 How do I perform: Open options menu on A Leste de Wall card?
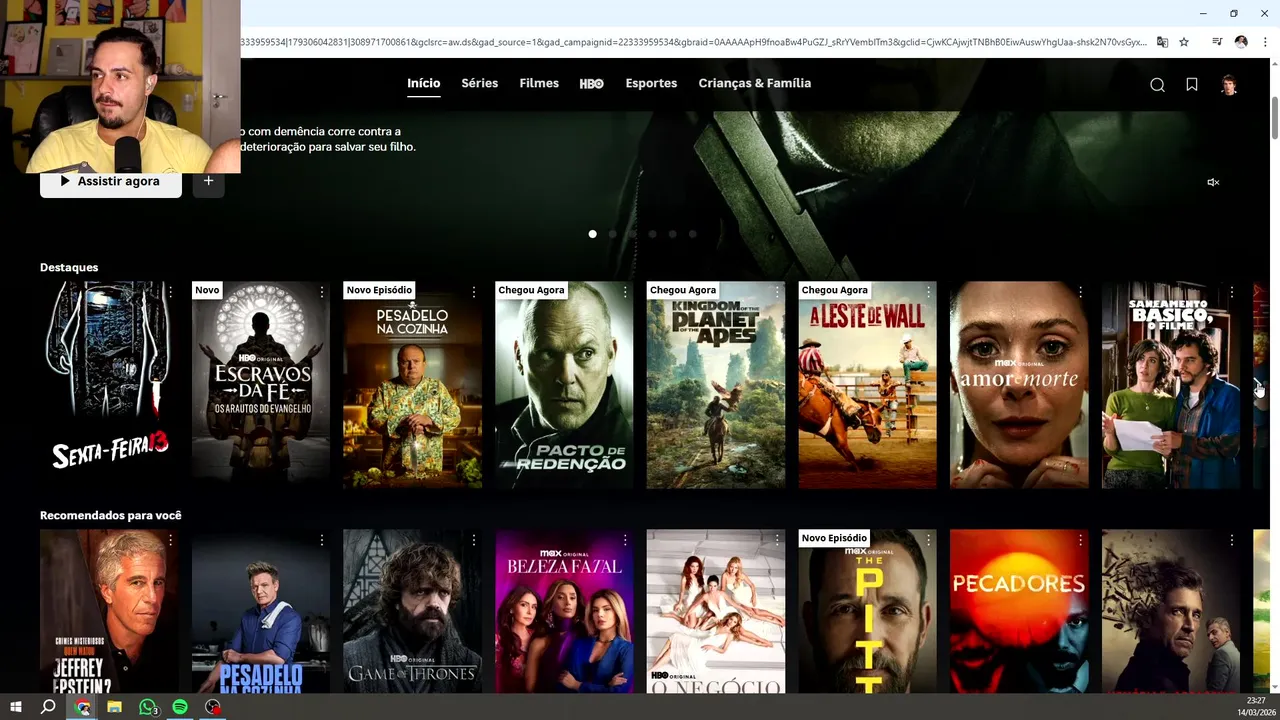[929, 292]
